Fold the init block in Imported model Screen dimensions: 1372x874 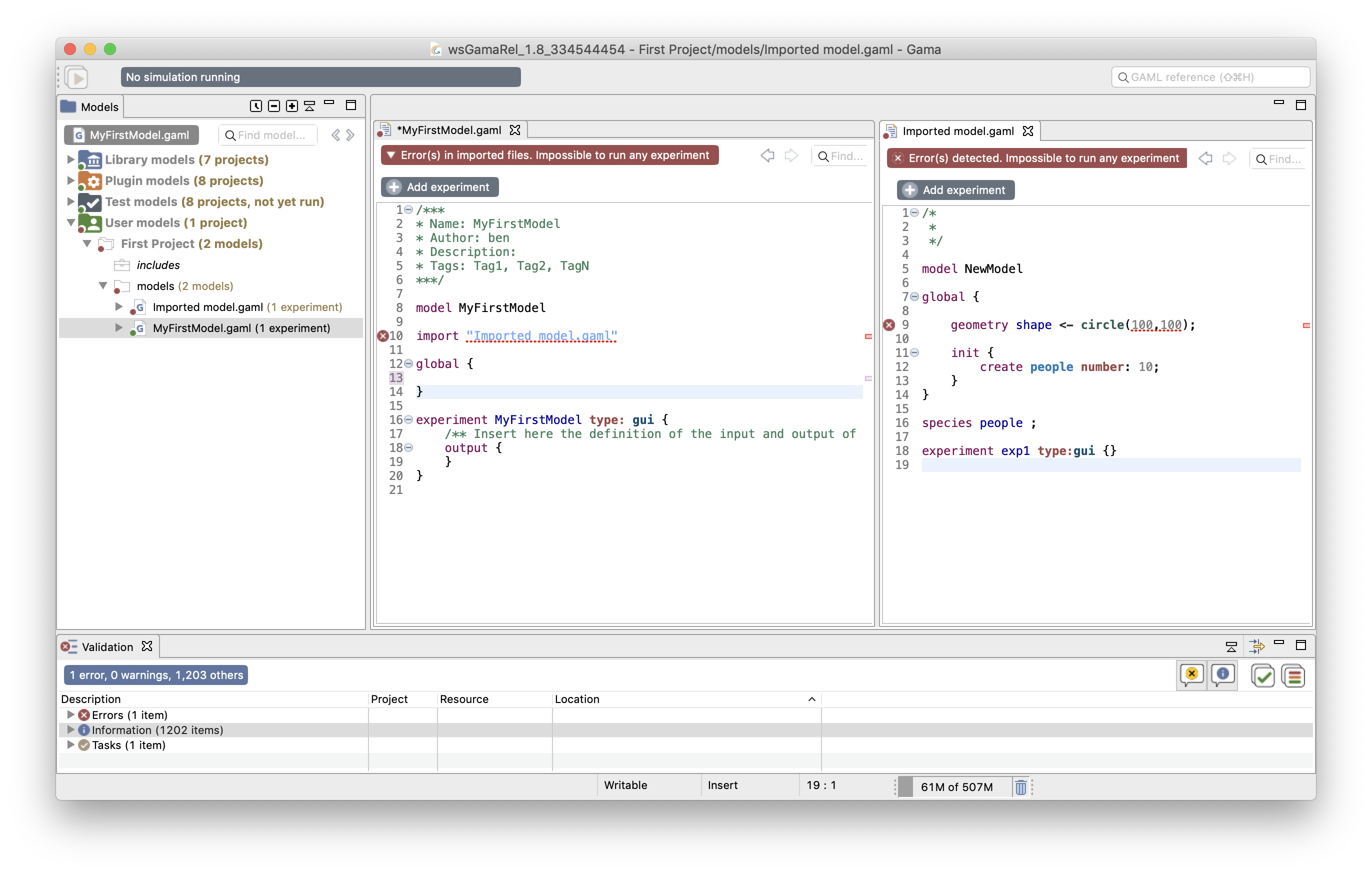pyautogui.click(x=914, y=352)
